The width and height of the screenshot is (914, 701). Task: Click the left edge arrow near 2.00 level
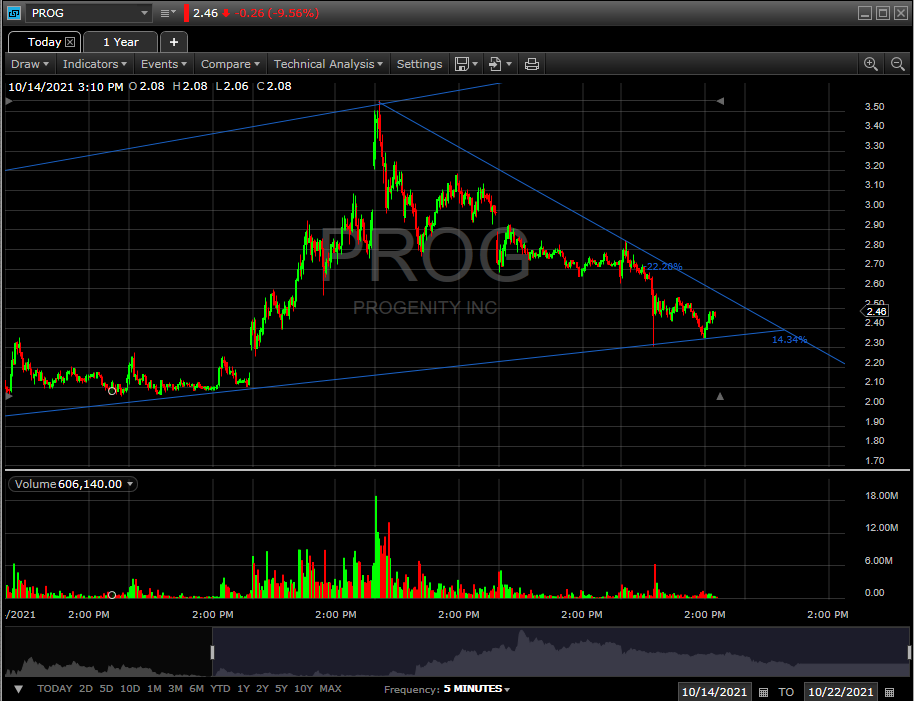(x=9, y=396)
